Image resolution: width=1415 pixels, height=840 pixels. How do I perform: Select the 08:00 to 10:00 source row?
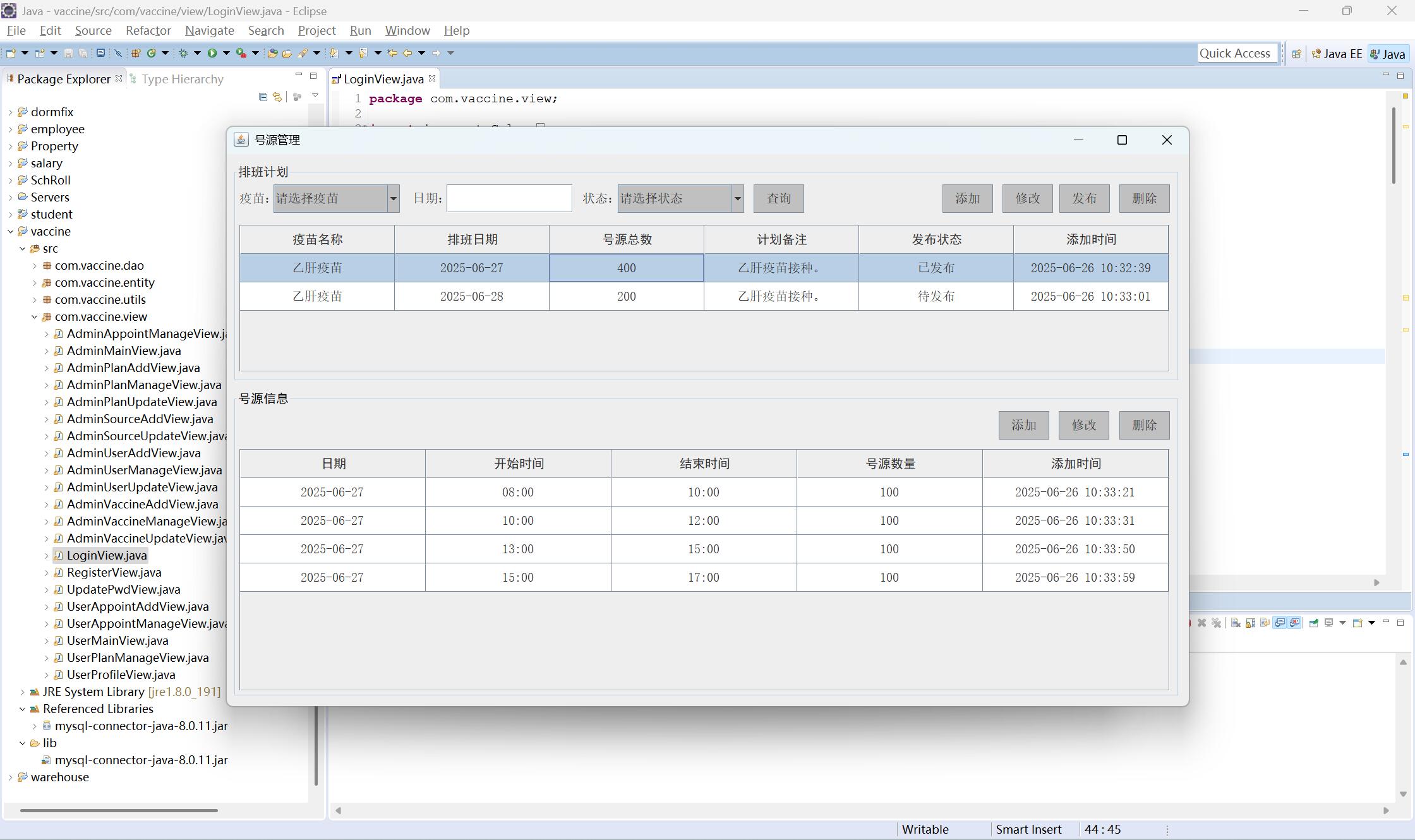704,492
